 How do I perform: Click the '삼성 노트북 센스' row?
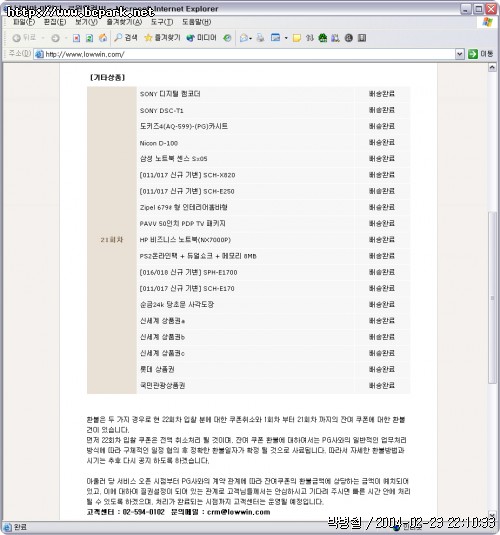pyautogui.click(x=273, y=159)
